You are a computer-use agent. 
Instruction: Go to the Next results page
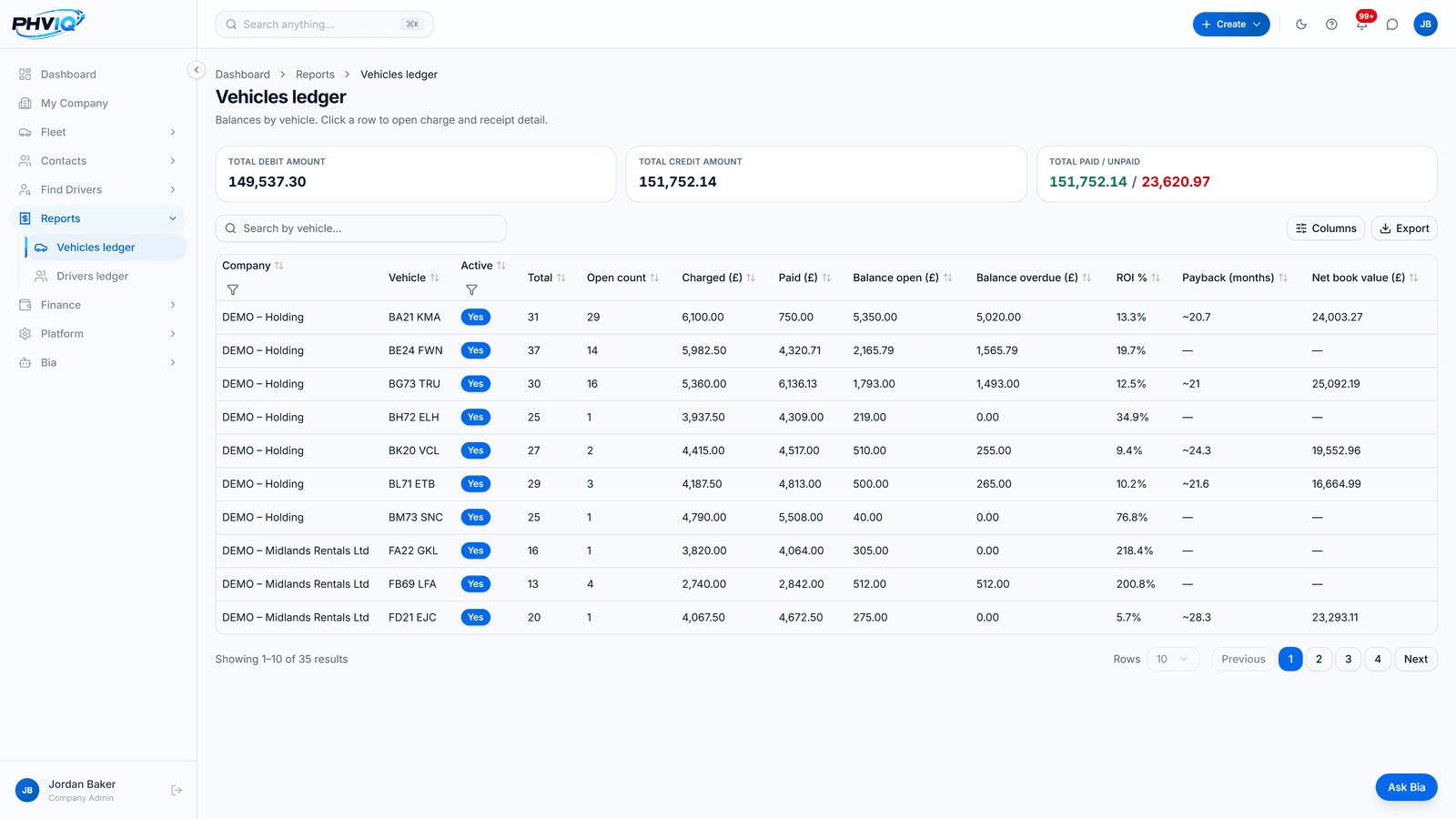[x=1416, y=659]
